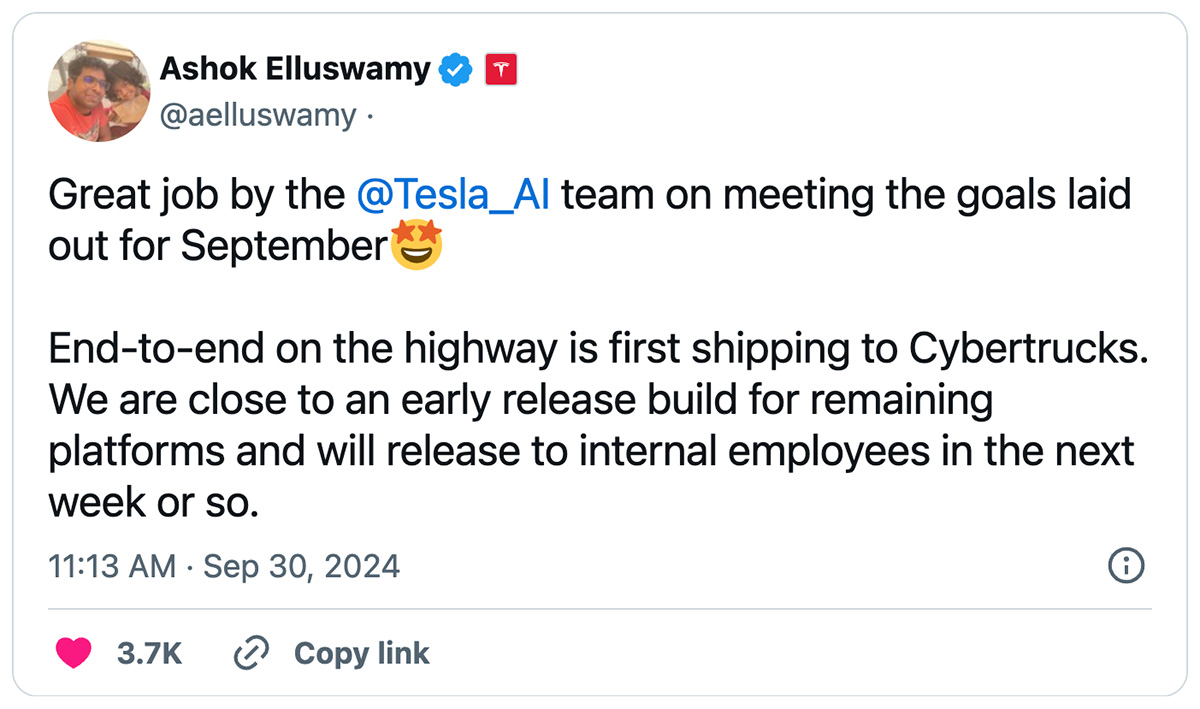Like the tweet with the heart icon
Image resolution: width=1200 pixels, height=709 pixels.
(72, 653)
